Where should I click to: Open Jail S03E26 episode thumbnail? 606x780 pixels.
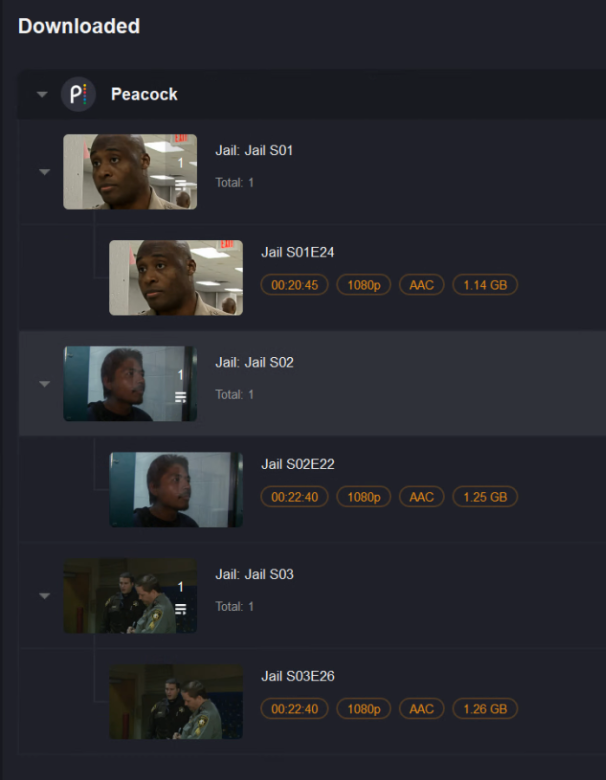pos(176,701)
